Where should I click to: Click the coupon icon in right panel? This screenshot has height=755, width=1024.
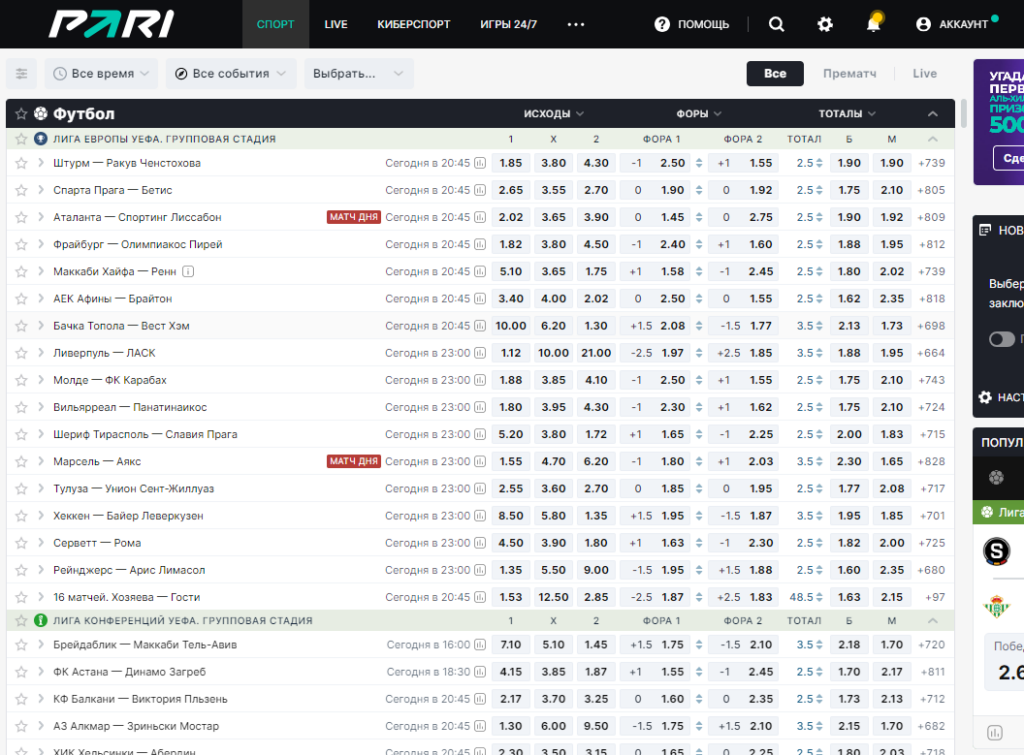point(985,230)
